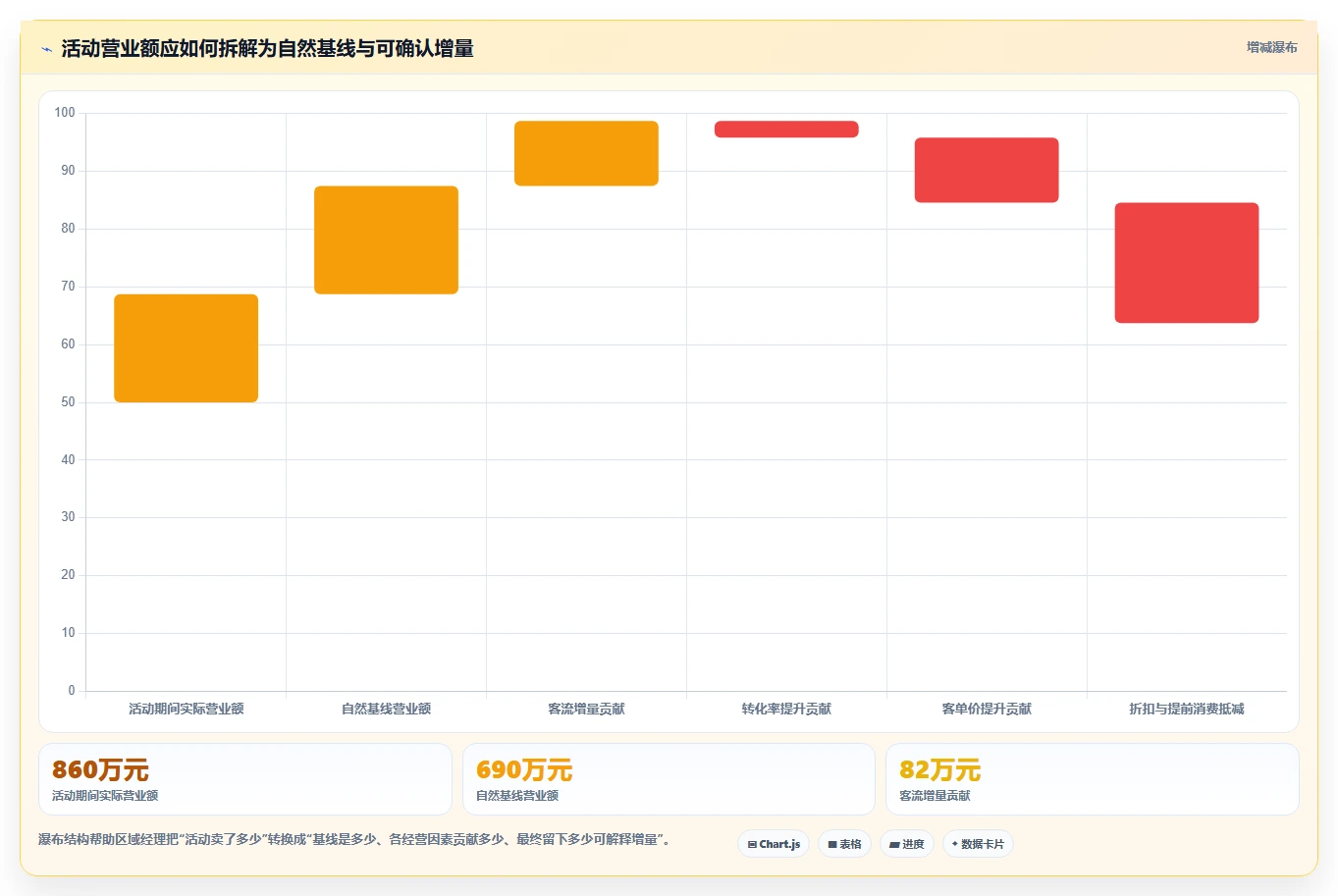This screenshot has height=896, width=1338.
Task: Click the y-axis value 0
Action: coord(72,691)
